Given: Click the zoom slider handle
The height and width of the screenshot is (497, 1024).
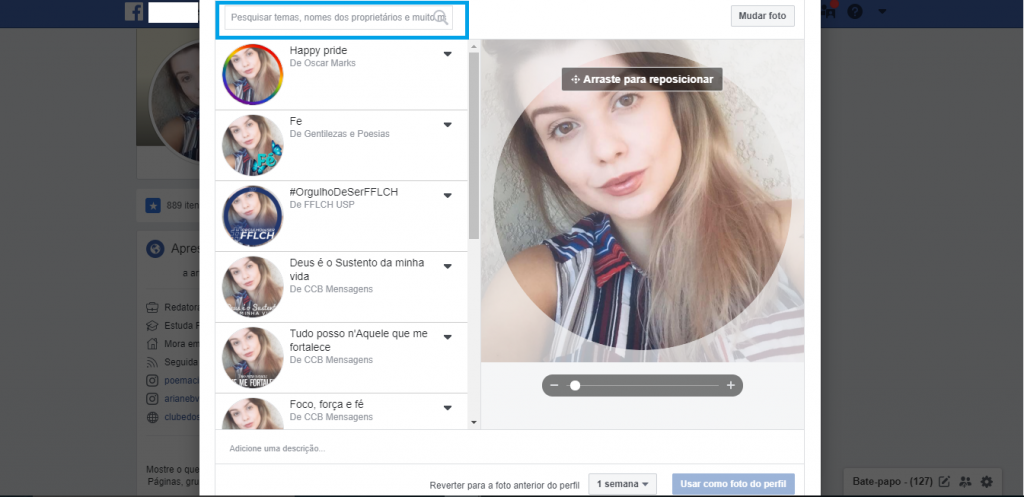Looking at the screenshot, I should click(575, 385).
